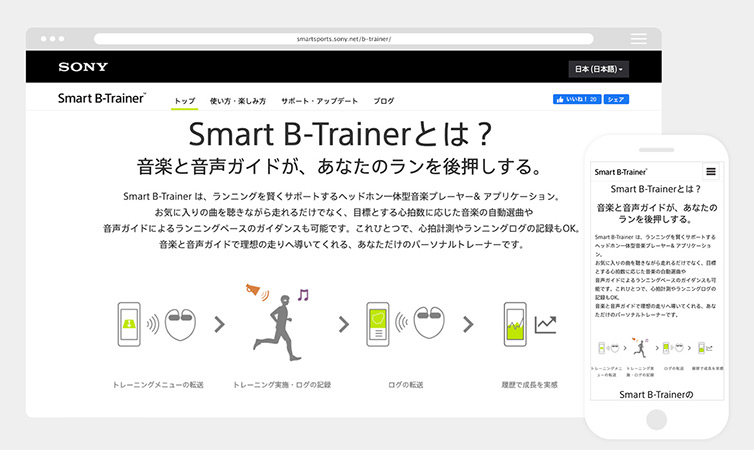The width and height of the screenshot is (754, 450).
Task: Open the mobile hamburger menu on the phone
Action: (711, 172)
